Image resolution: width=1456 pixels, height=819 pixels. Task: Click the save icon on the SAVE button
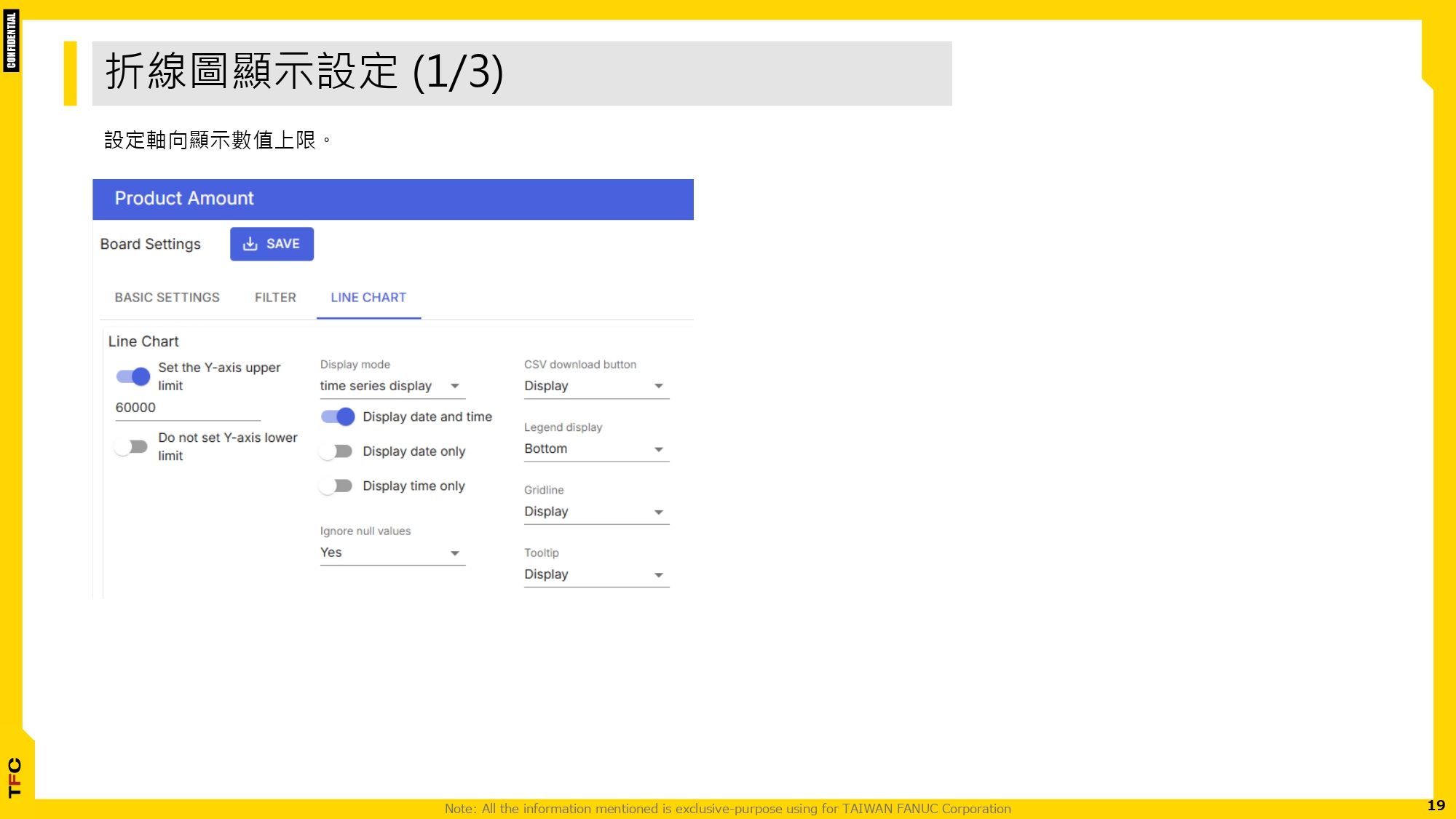tap(250, 244)
